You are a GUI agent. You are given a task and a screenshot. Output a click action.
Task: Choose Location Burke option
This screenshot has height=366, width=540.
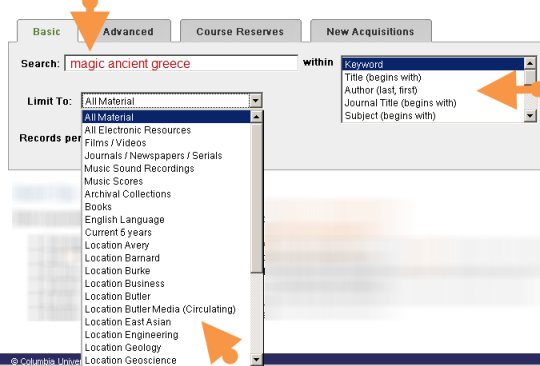coord(167,271)
